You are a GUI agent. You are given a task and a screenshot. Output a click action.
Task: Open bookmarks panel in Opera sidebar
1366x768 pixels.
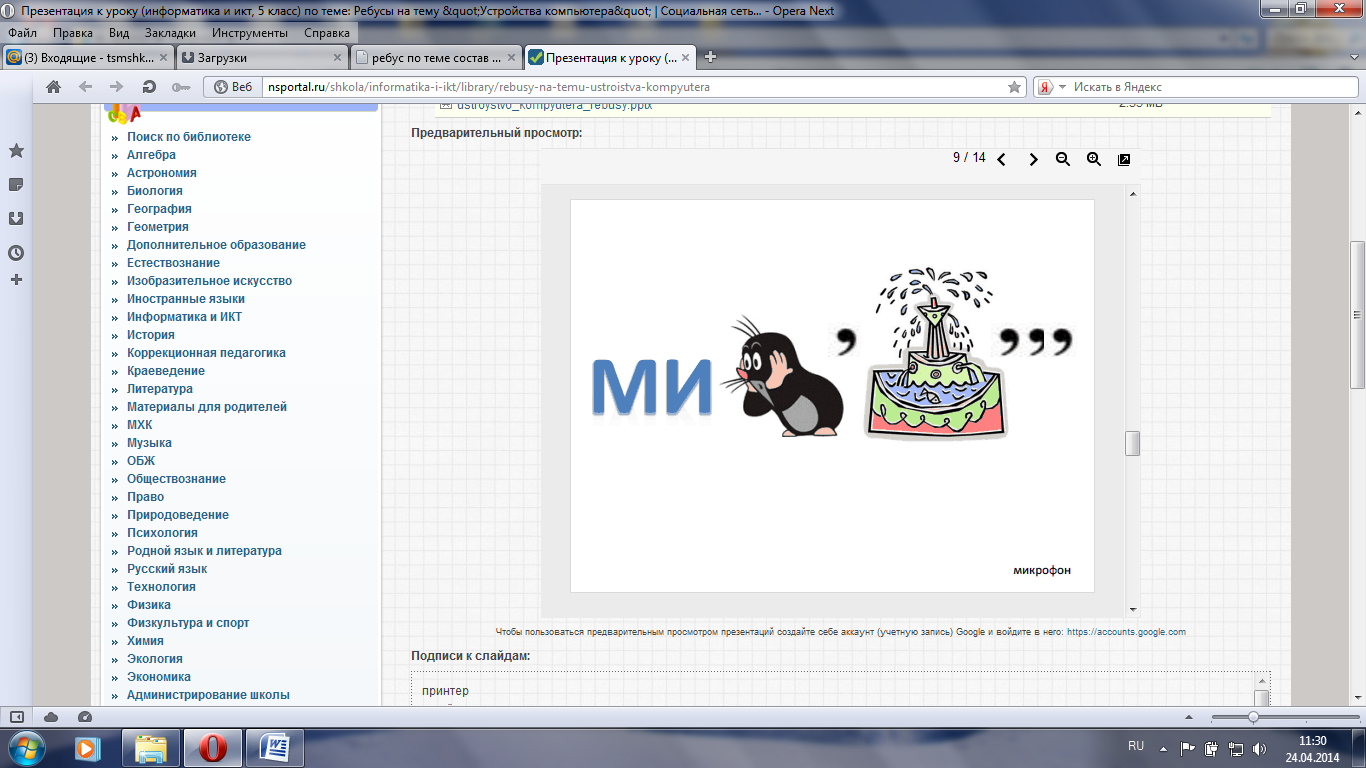16,151
